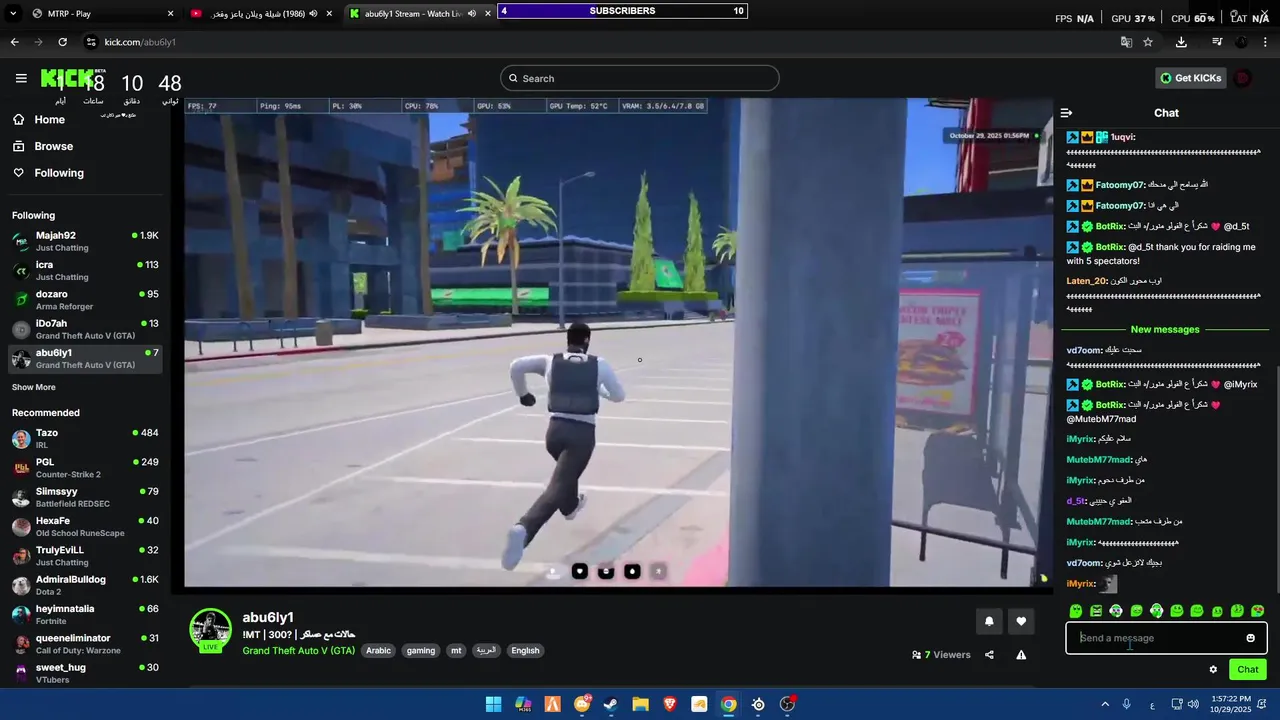1280x720 pixels.
Task: Select the Arabic stream tag
Action: pyautogui.click(x=378, y=651)
